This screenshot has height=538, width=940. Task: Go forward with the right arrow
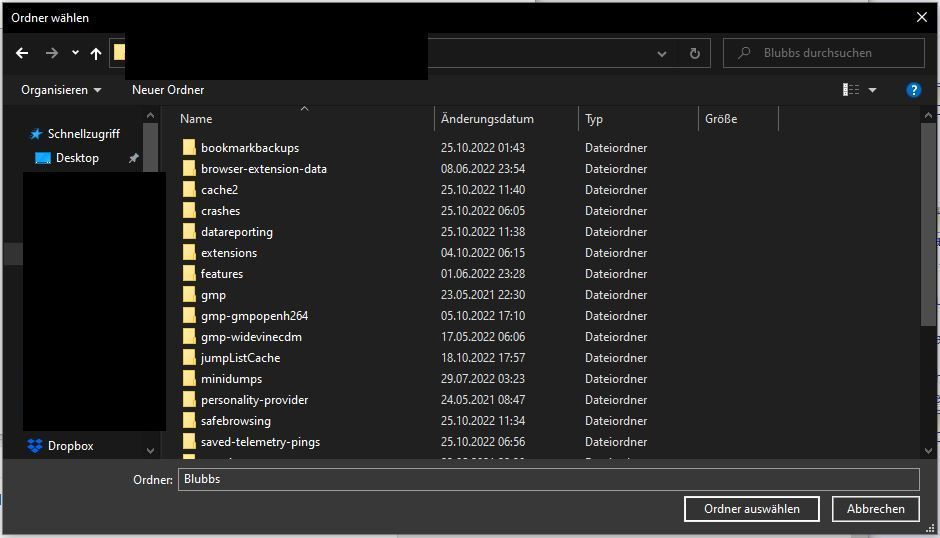[52, 53]
